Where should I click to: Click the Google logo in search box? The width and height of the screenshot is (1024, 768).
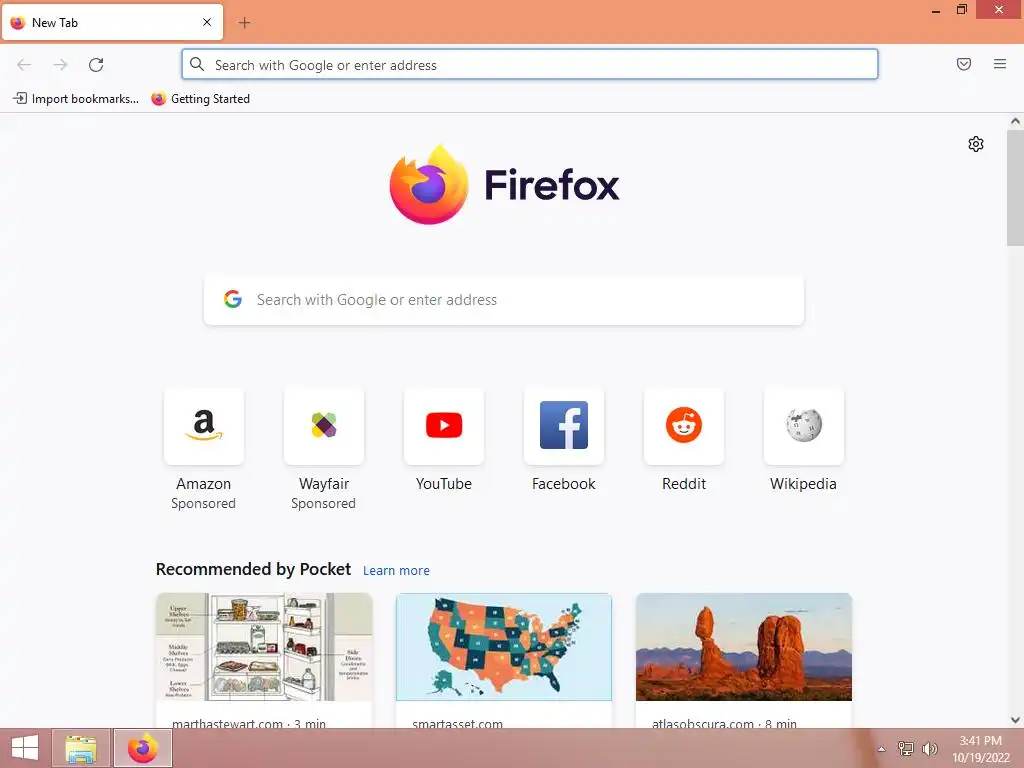(232, 299)
